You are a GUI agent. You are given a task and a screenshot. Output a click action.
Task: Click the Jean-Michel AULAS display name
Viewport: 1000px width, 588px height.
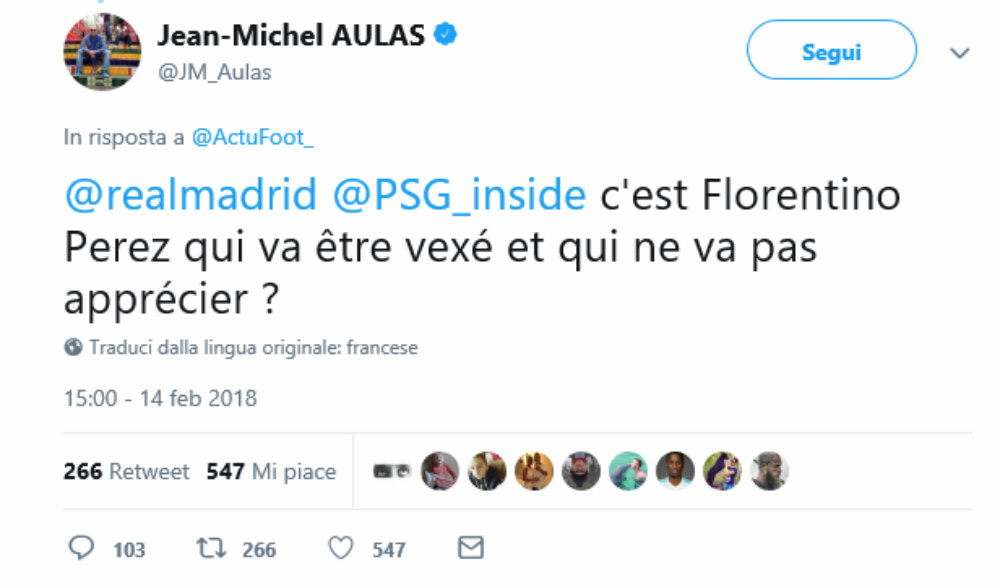coord(292,36)
